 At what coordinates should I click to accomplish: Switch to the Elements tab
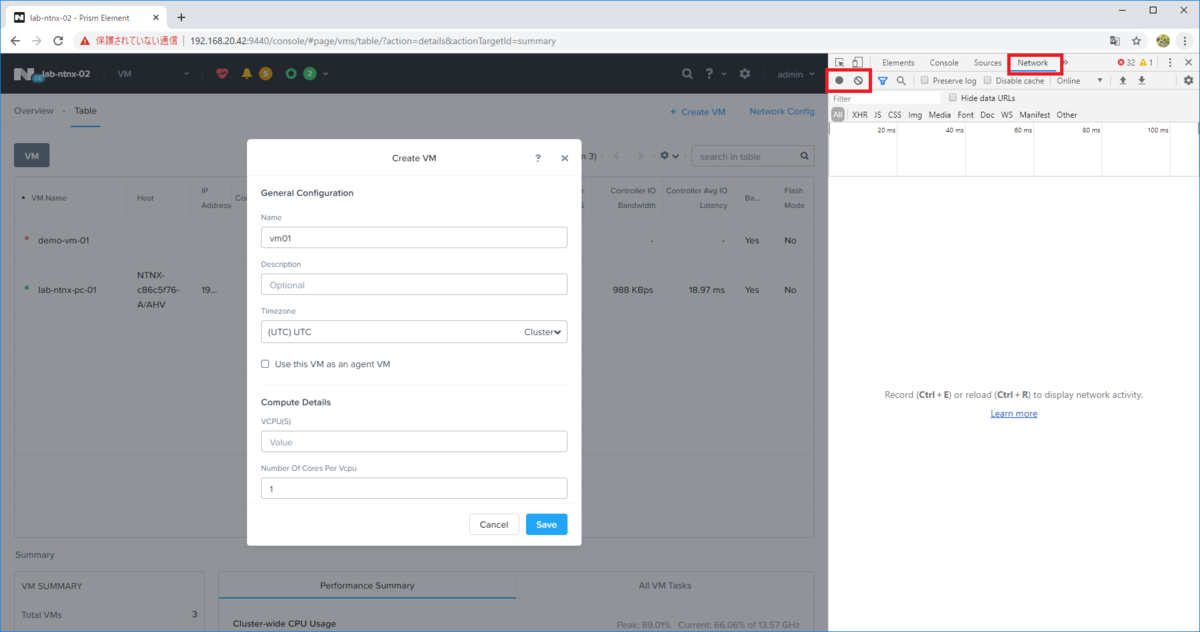(898, 62)
